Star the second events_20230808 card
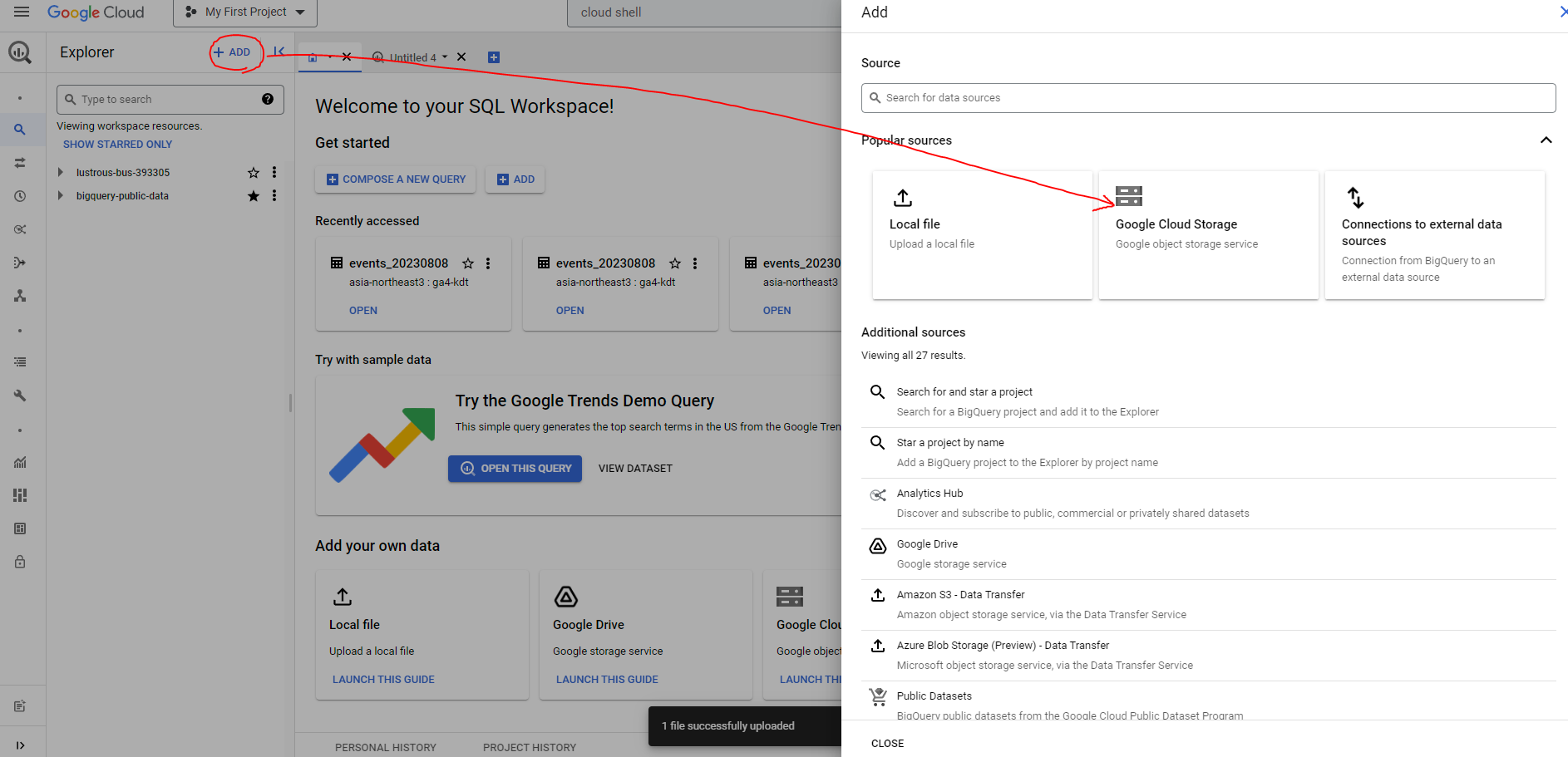1568x757 pixels. coord(675,263)
